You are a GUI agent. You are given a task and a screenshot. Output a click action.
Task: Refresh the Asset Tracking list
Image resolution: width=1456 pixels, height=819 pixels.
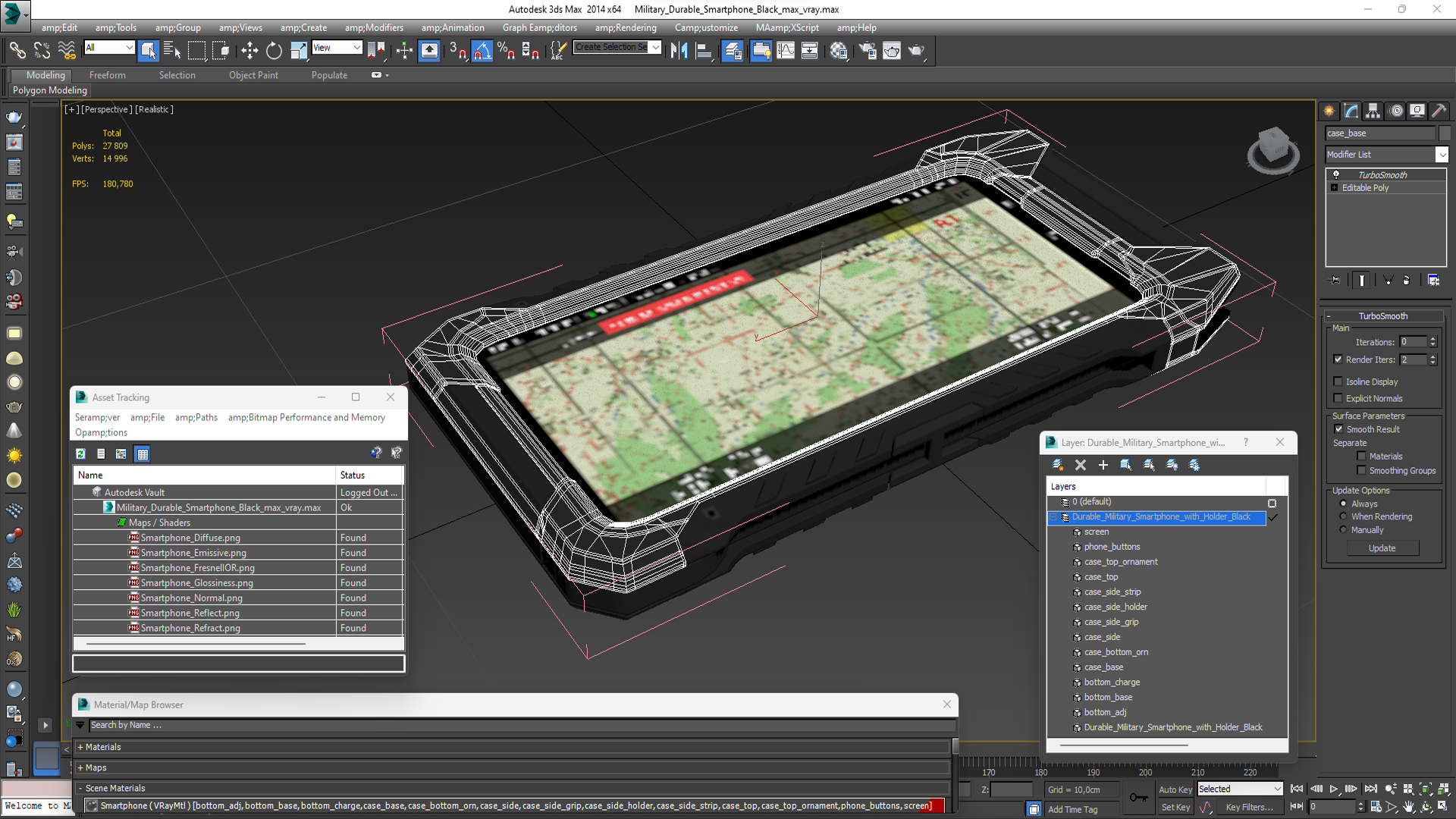(x=80, y=453)
